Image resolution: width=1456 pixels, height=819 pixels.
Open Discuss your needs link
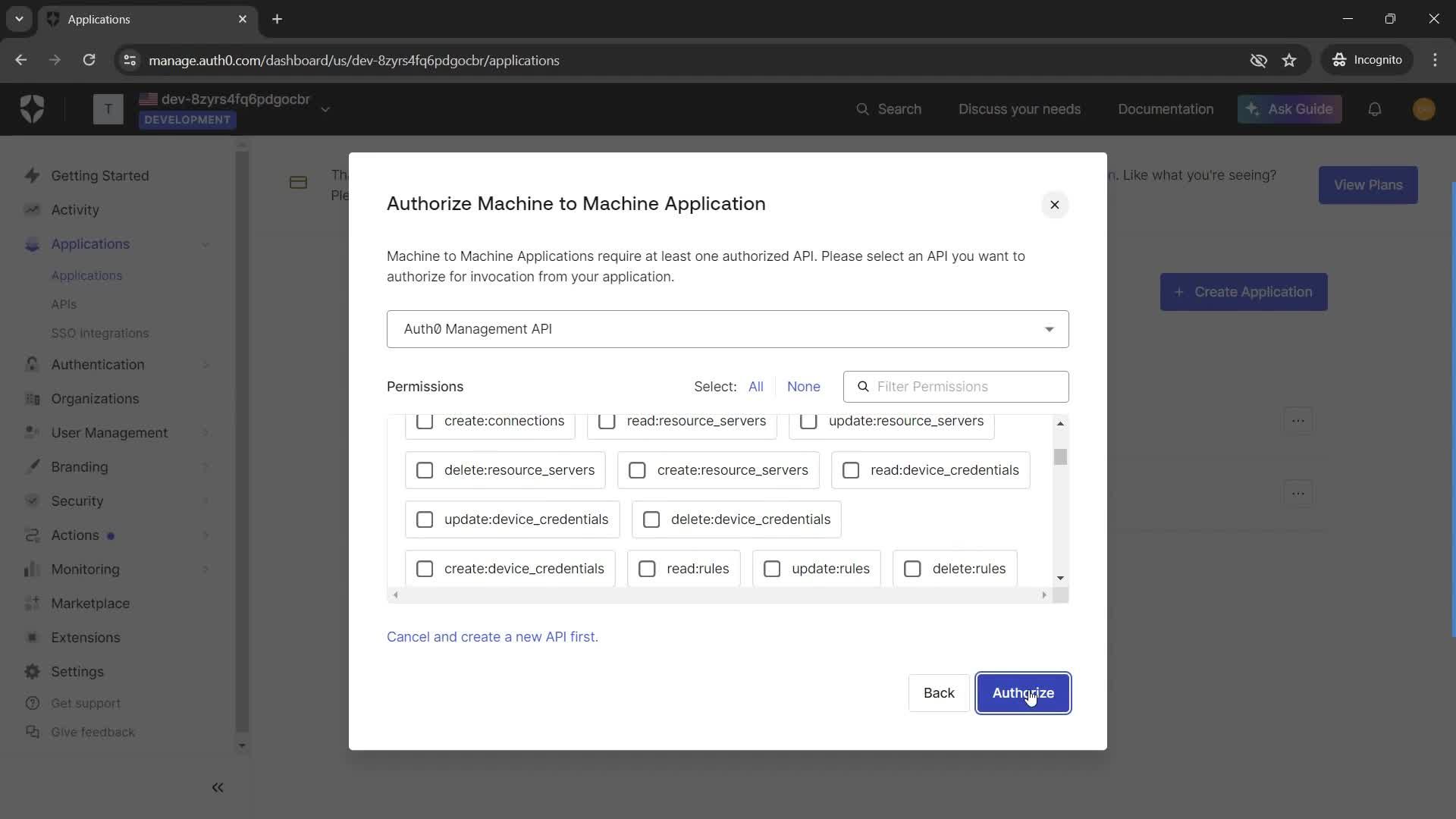coord(1019,109)
